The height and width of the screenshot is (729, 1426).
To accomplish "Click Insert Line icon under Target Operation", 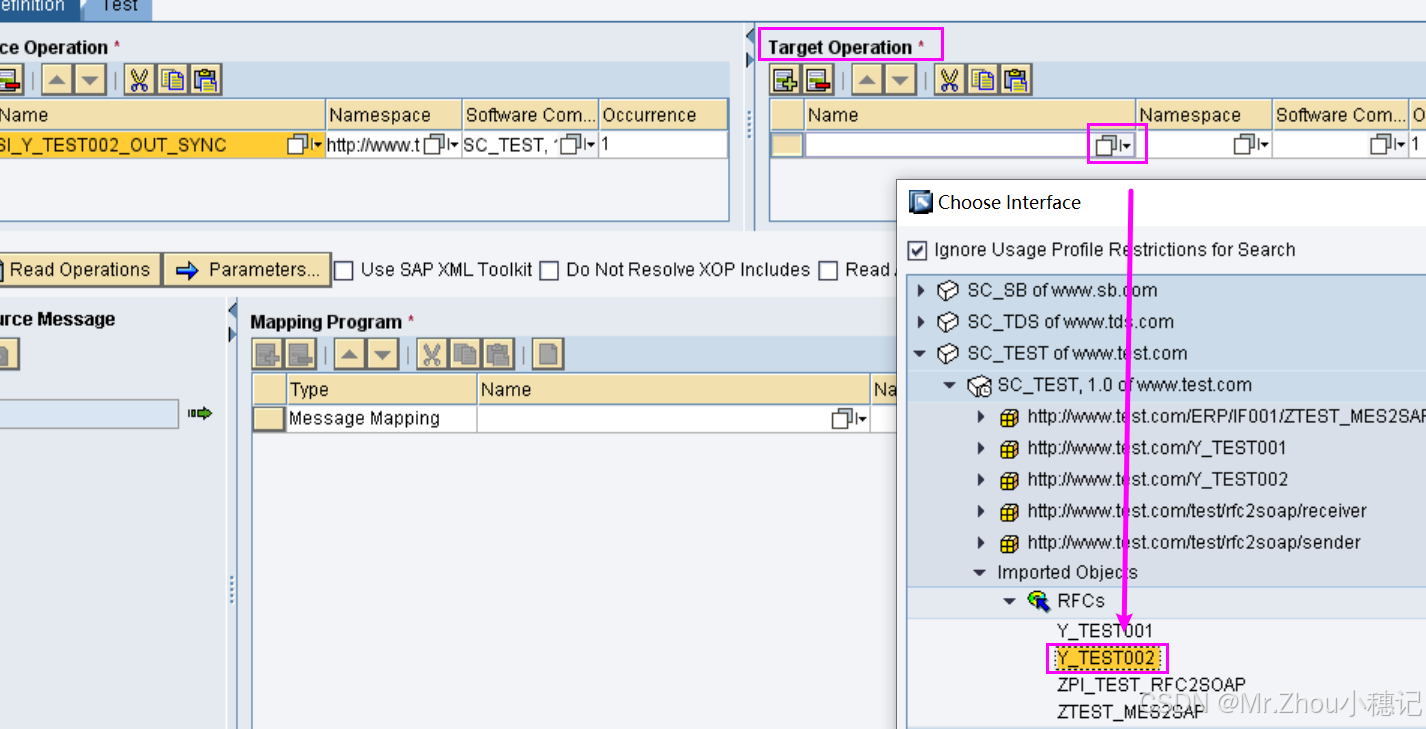I will tap(785, 79).
